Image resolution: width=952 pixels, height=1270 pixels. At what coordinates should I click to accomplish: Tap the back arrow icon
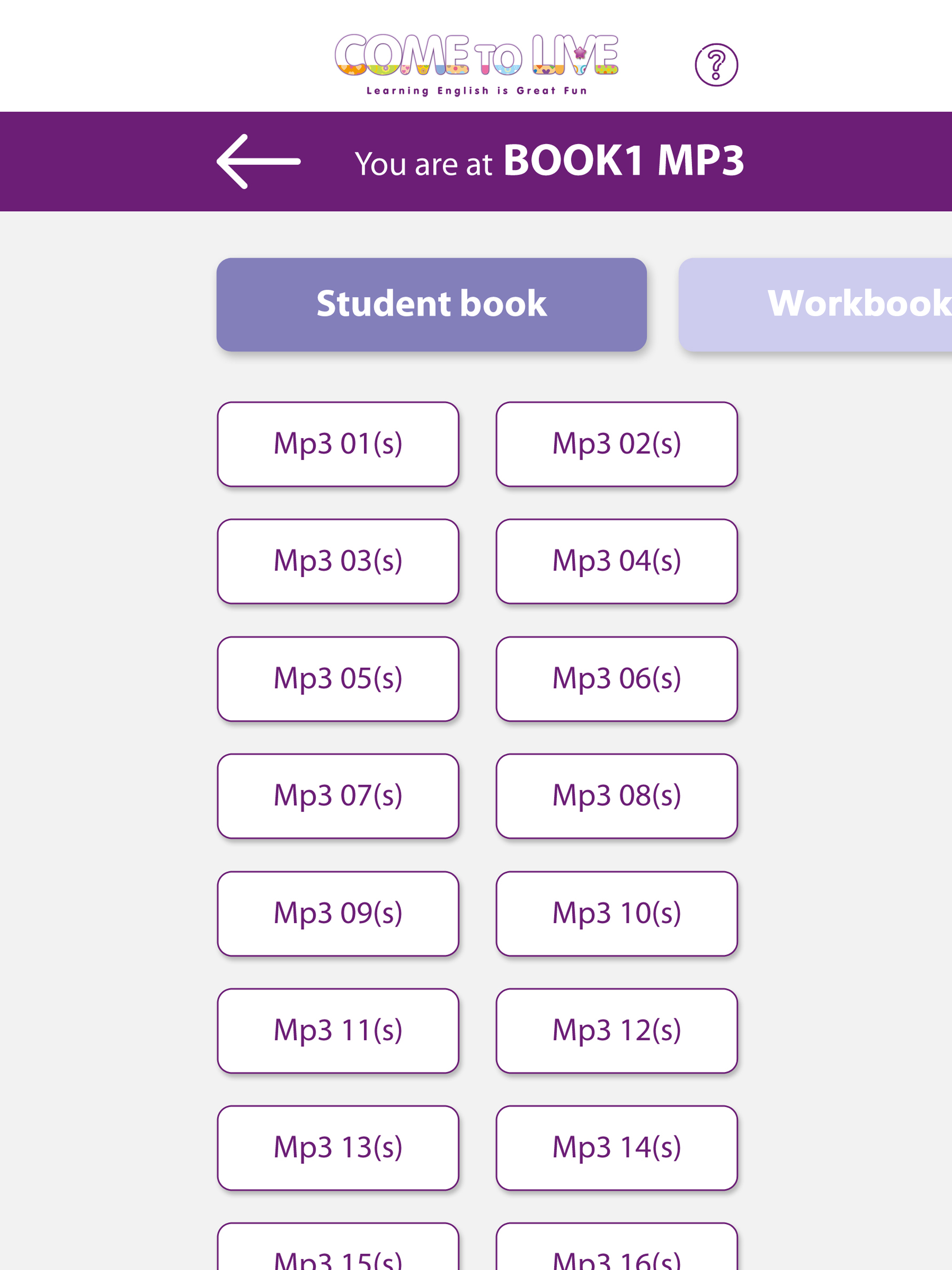258,161
